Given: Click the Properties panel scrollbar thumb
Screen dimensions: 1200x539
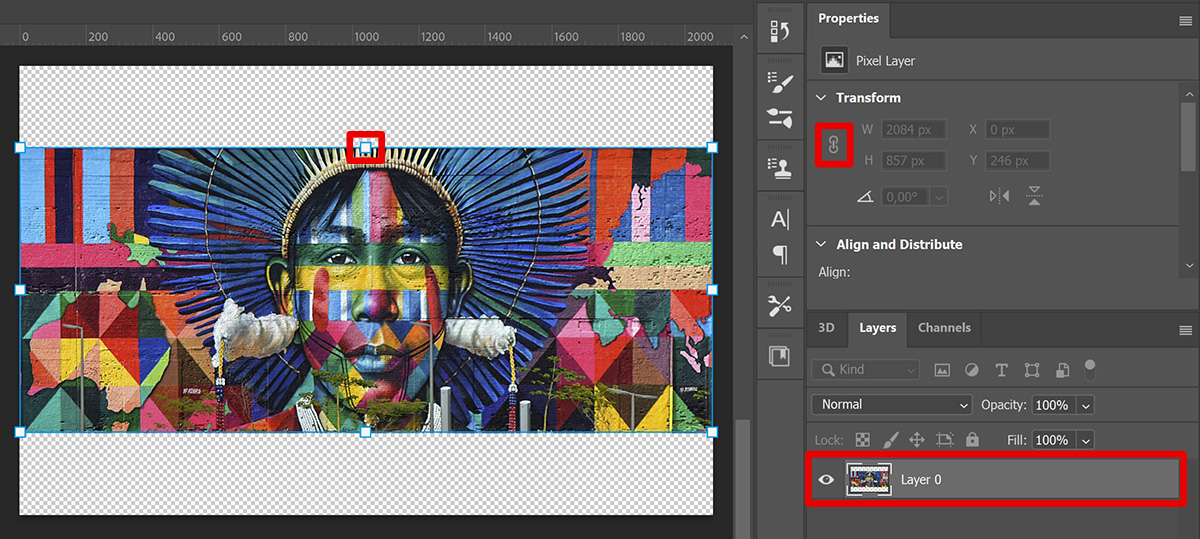Looking at the screenshot, I should tap(1189, 138).
